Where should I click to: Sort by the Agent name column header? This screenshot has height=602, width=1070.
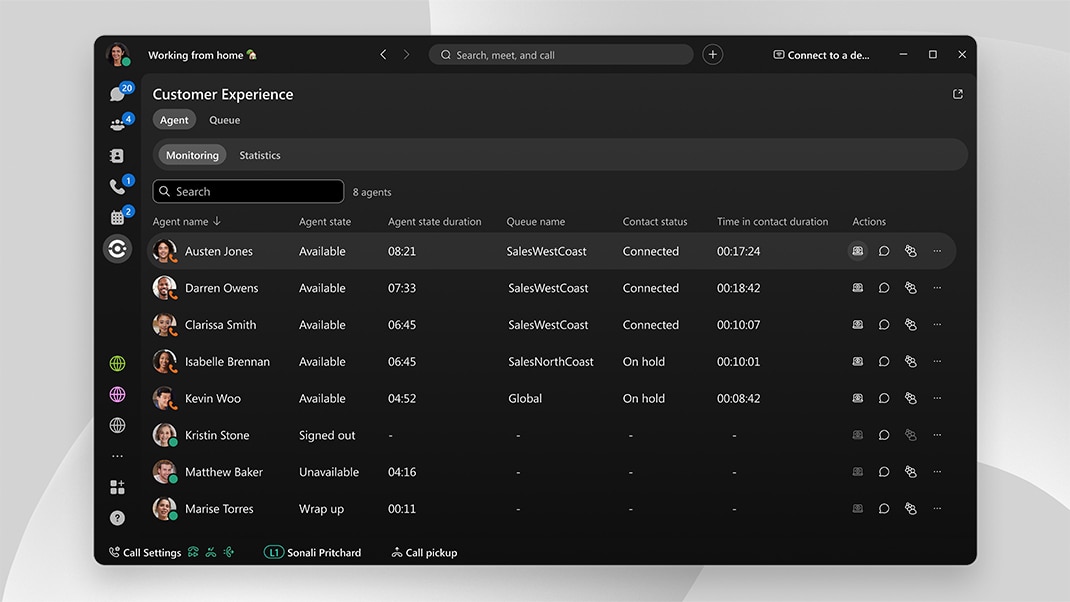(x=186, y=221)
